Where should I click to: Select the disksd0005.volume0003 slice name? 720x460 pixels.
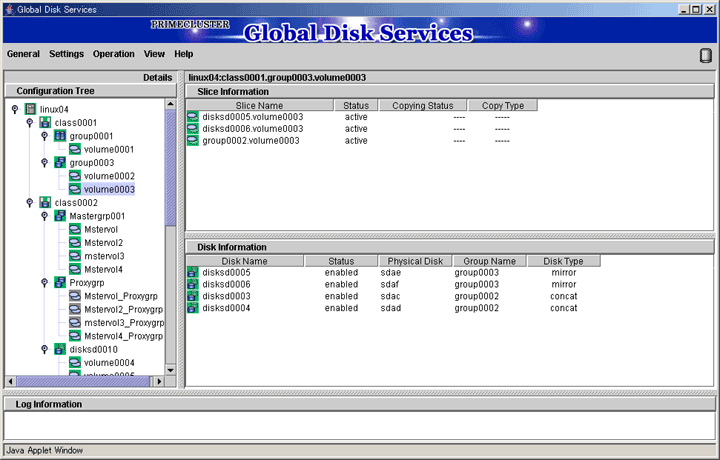click(253, 117)
